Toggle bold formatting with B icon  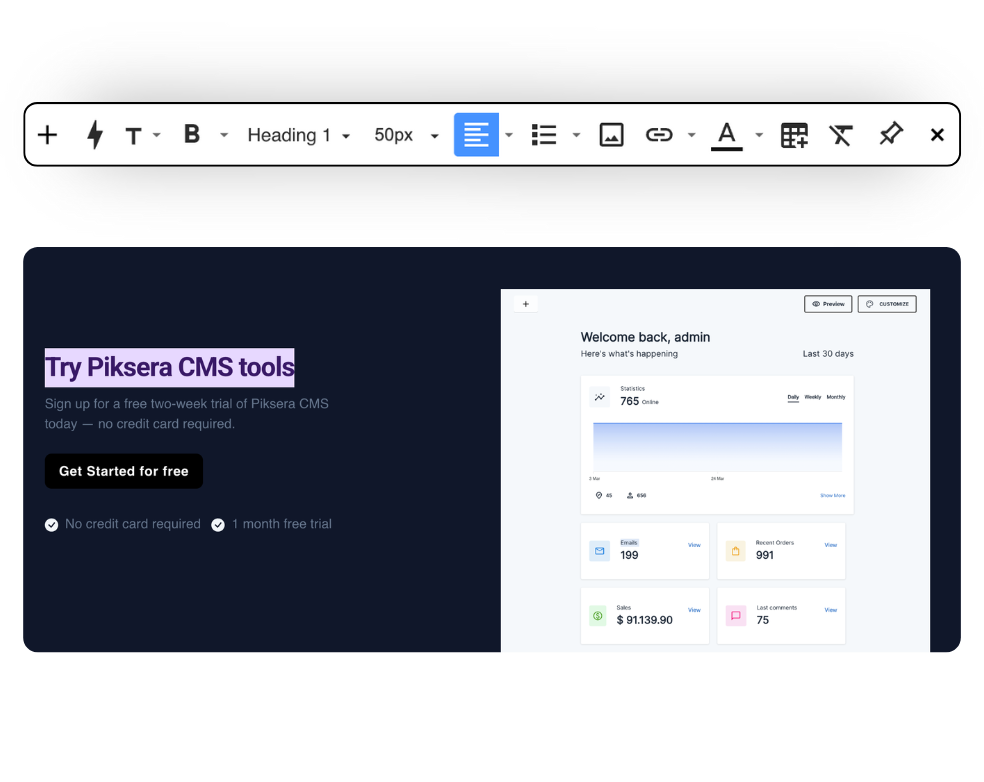tap(192, 134)
